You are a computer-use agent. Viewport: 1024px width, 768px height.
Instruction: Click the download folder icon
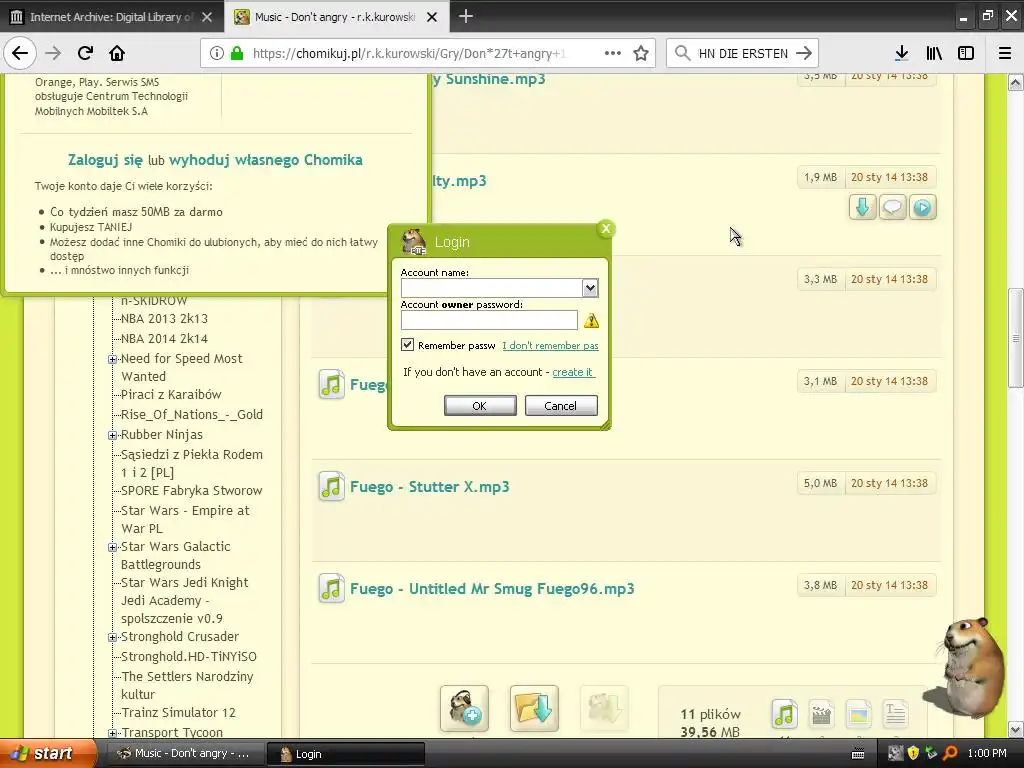(x=534, y=709)
